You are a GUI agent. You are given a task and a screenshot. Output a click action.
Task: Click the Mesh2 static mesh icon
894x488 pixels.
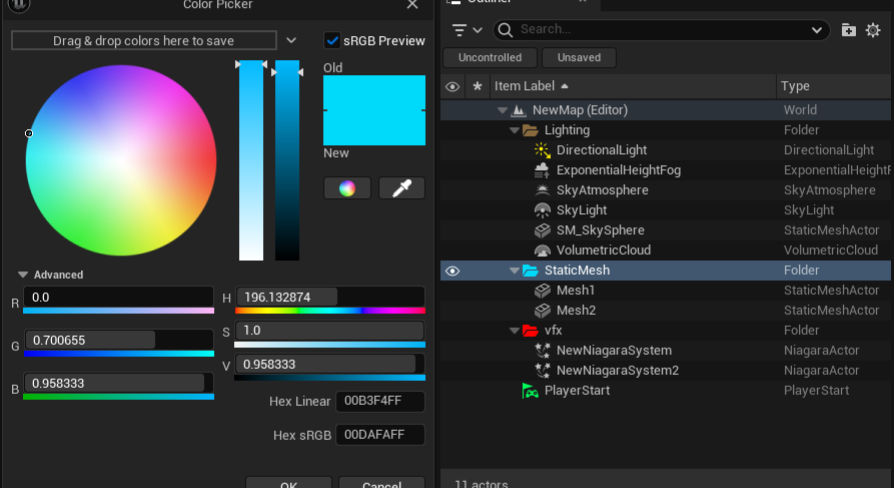(x=542, y=310)
